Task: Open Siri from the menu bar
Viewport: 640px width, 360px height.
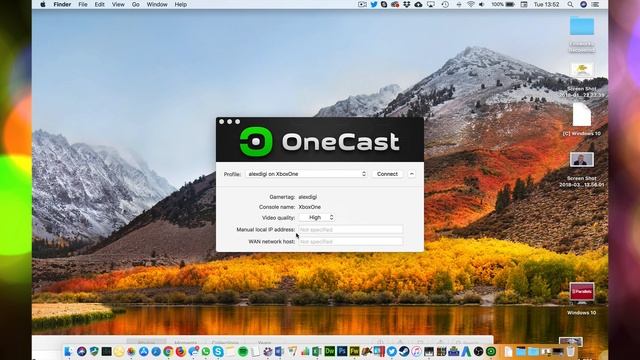Action: (x=583, y=4)
